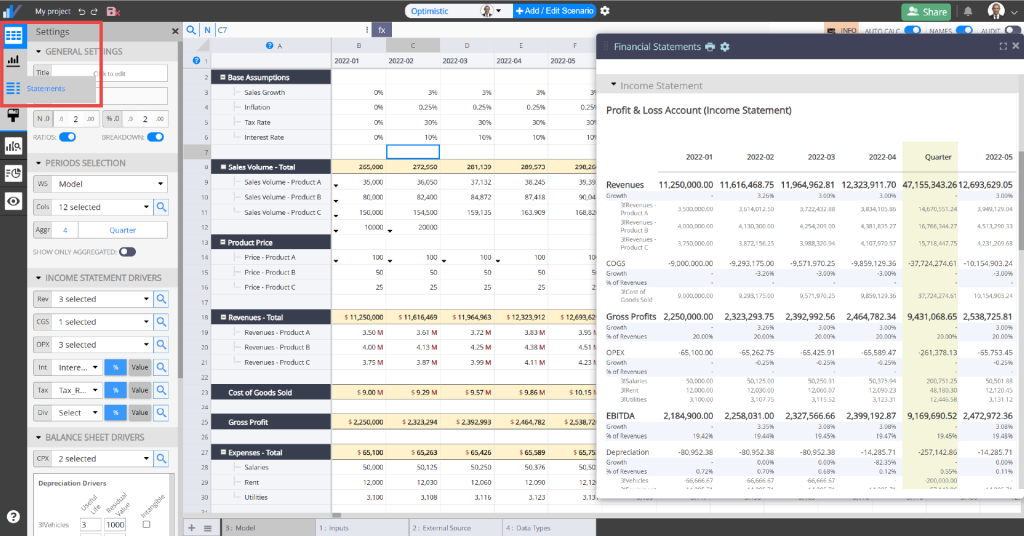
Task: Click the Quarter aggregation button
Action: click(x=123, y=230)
